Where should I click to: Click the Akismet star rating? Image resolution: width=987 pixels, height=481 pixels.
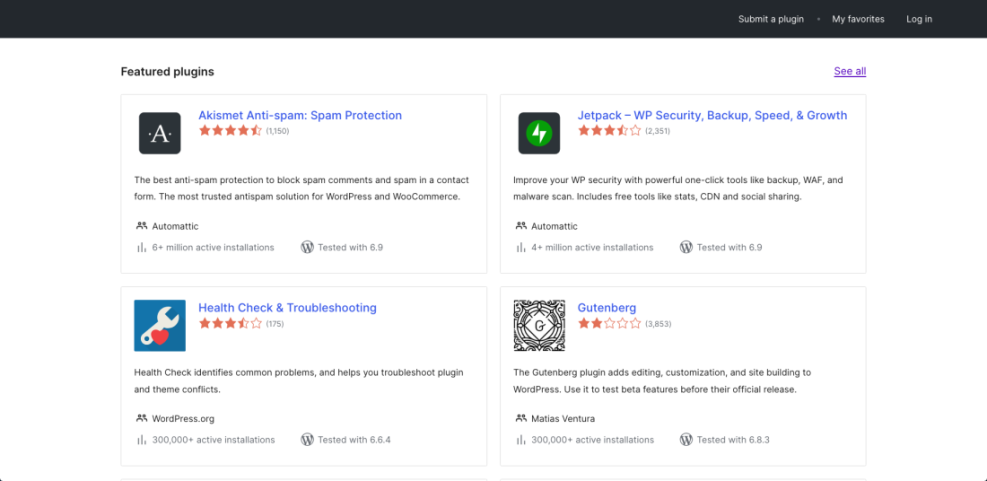point(230,131)
